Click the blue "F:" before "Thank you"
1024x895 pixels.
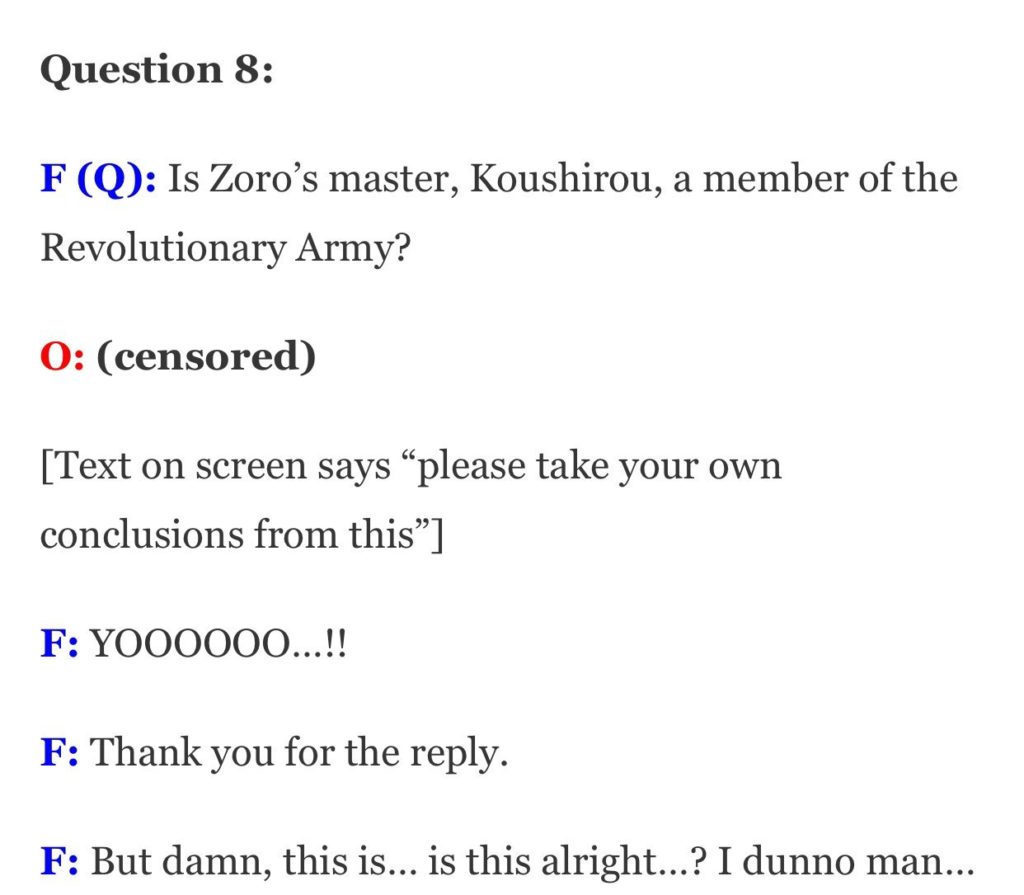(59, 753)
